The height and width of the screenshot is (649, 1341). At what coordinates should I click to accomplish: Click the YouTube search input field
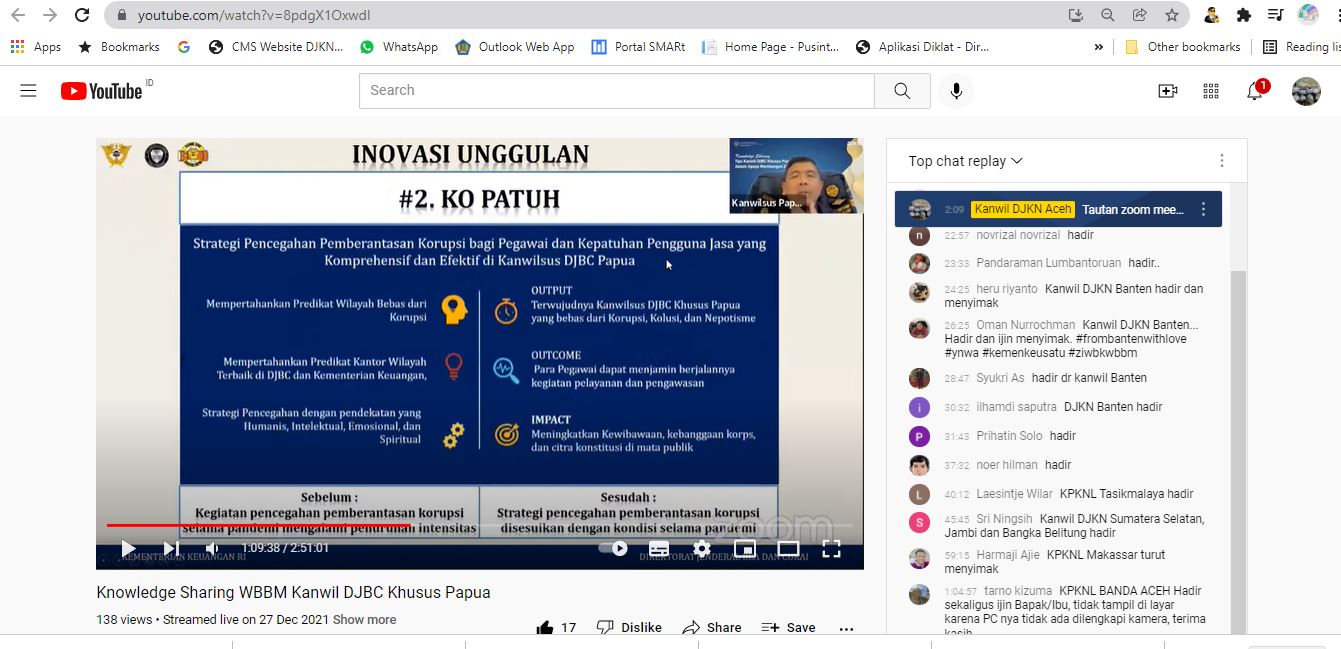(x=616, y=91)
